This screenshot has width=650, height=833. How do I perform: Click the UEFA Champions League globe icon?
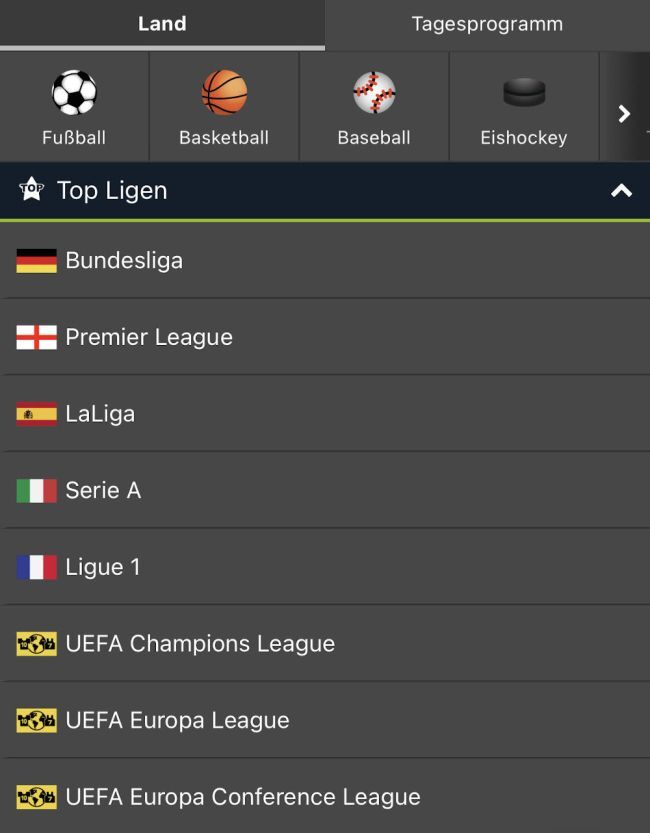click(37, 644)
